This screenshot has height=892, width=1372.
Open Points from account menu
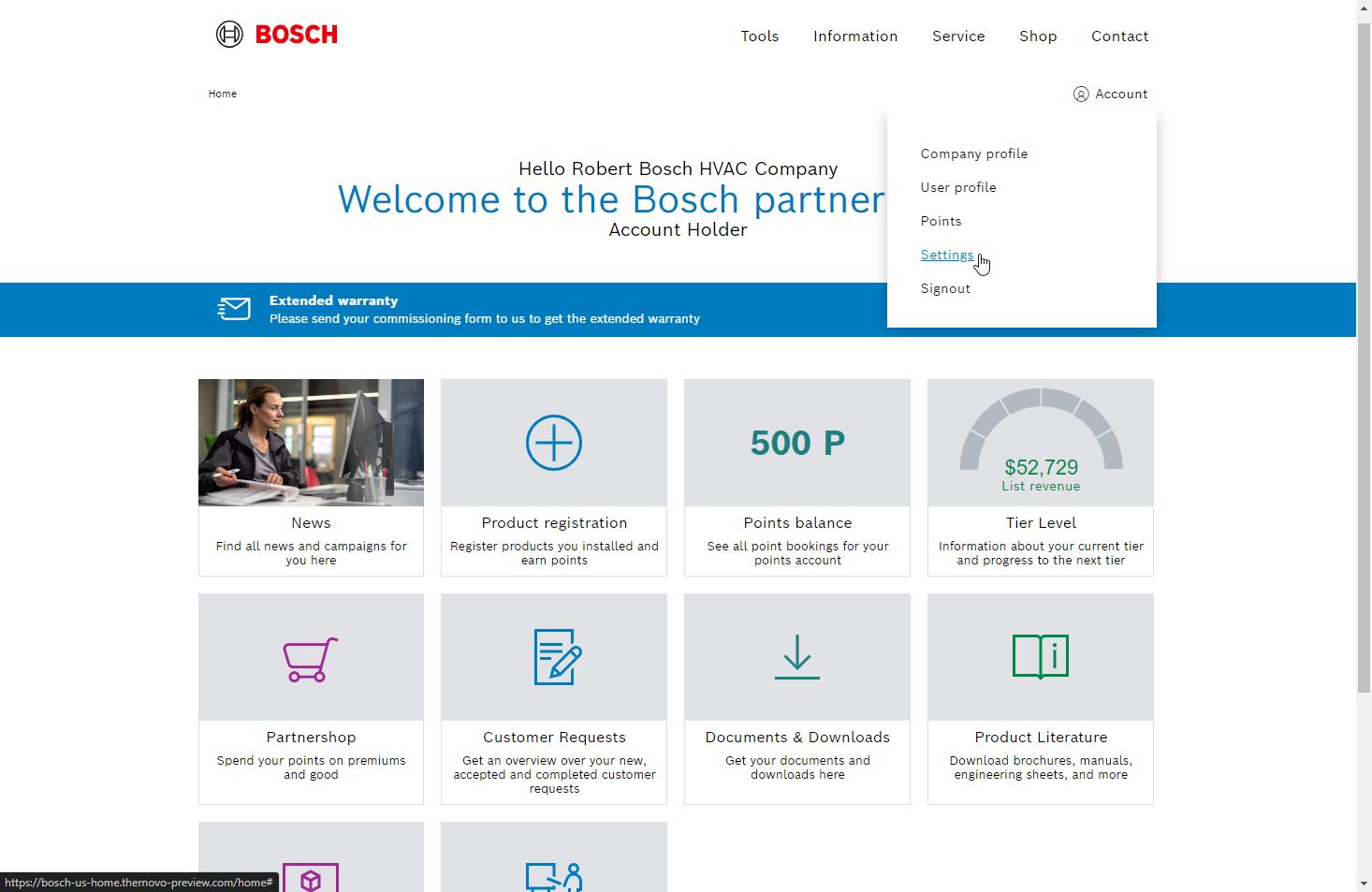[x=941, y=221]
